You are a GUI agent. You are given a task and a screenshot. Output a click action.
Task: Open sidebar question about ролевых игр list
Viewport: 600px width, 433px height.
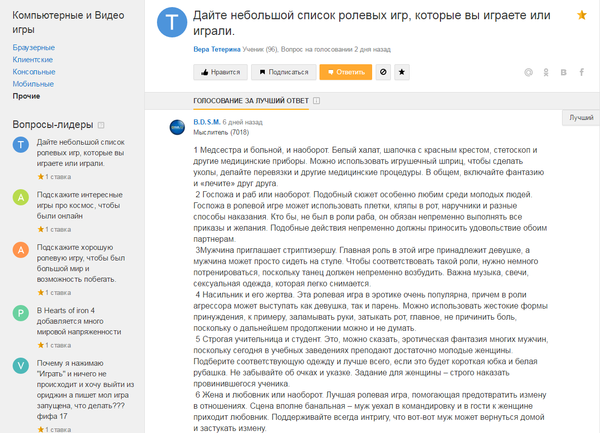point(81,153)
